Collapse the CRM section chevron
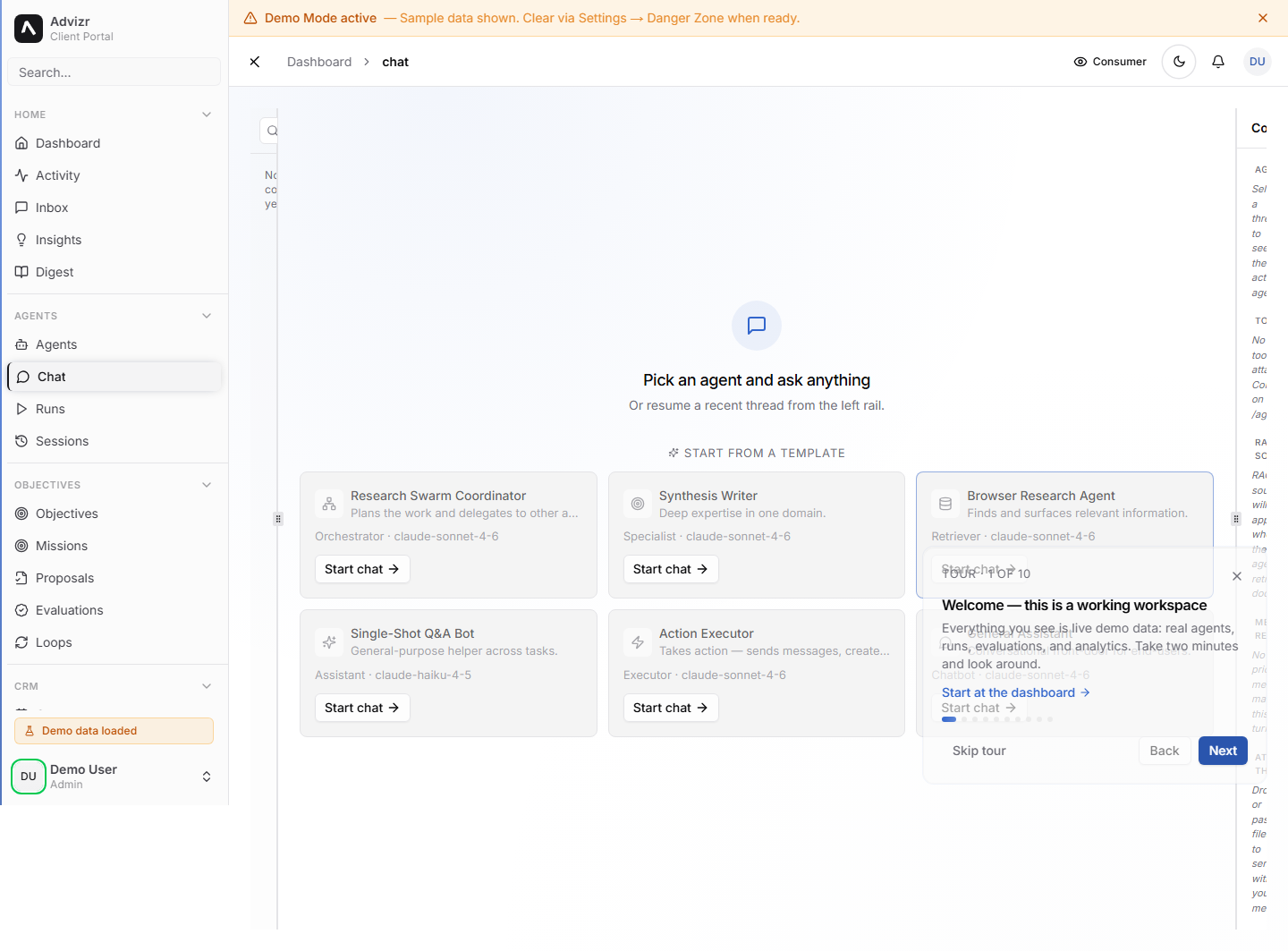1288x951 pixels. pos(207,686)
